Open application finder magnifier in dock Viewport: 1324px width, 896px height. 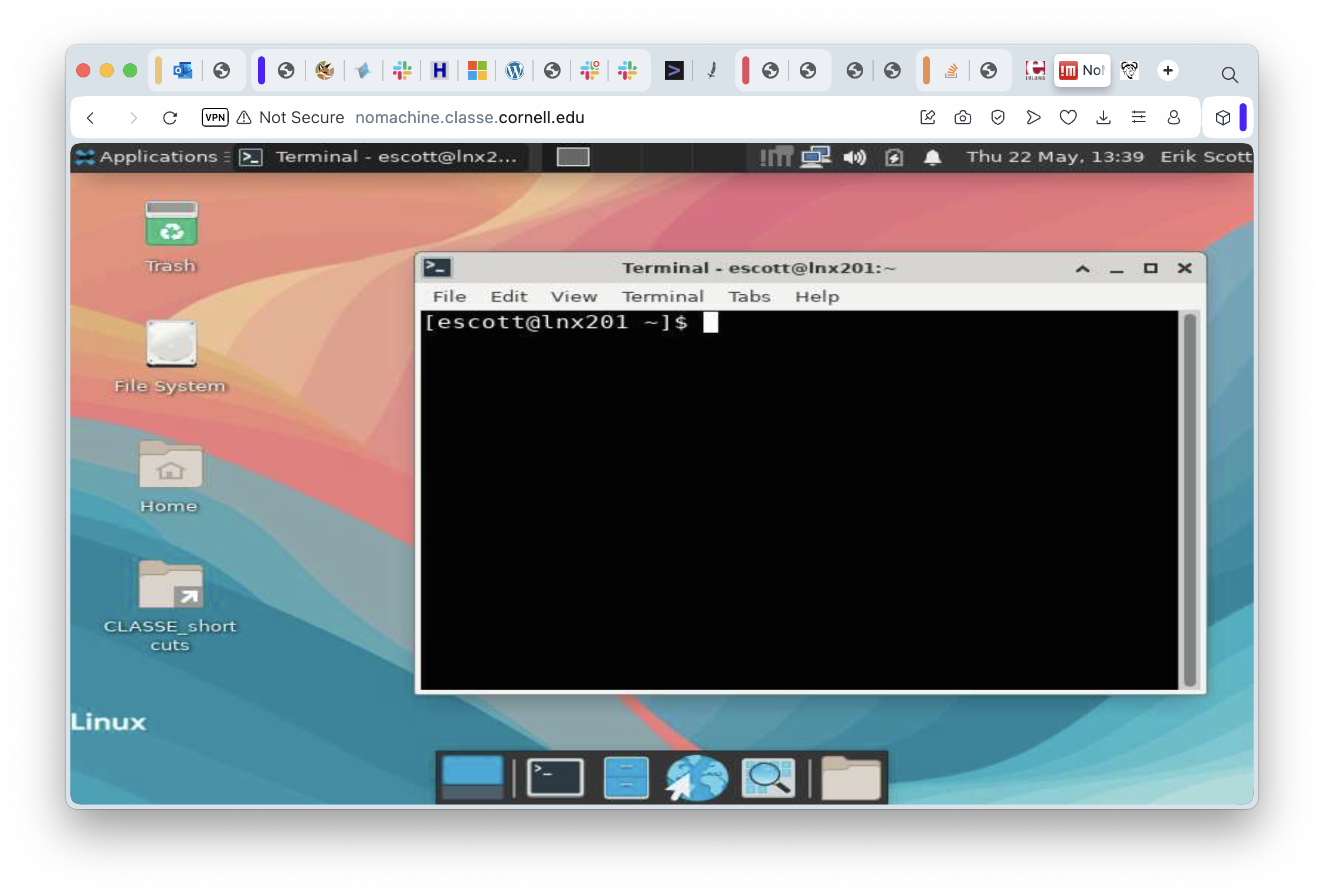point(768,778)
